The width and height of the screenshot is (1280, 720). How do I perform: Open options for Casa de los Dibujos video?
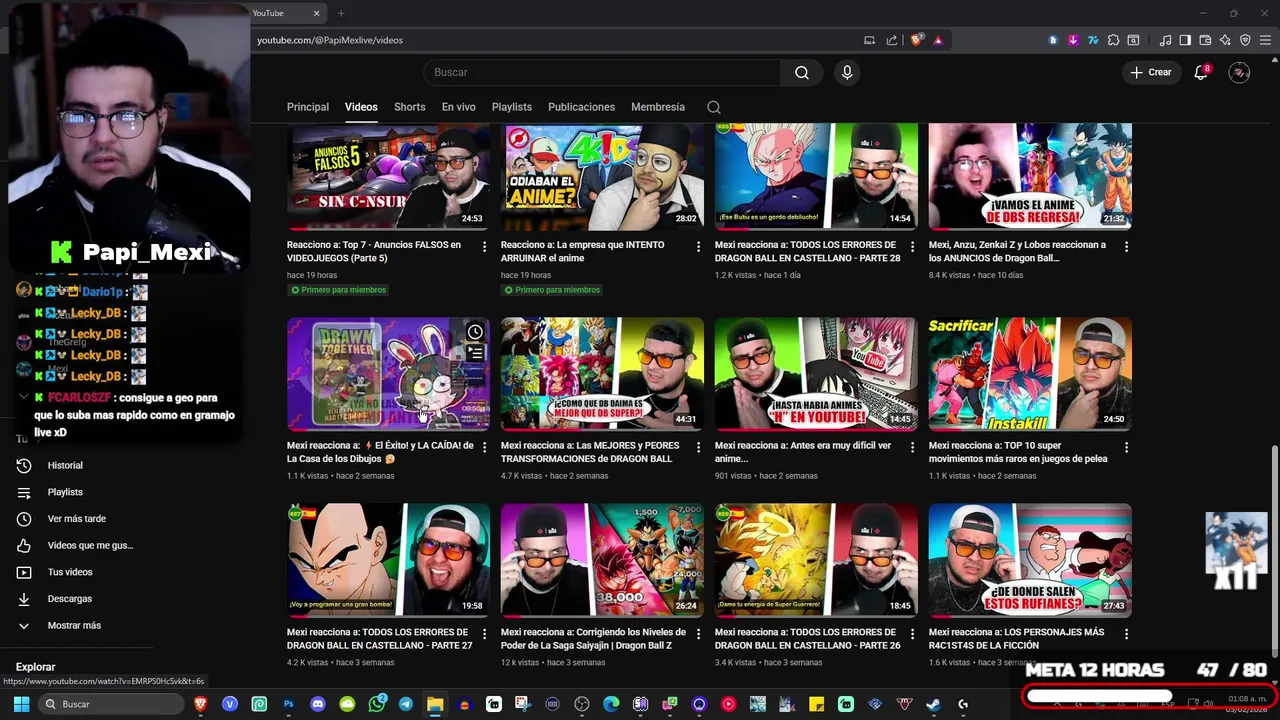pos(485,447)
